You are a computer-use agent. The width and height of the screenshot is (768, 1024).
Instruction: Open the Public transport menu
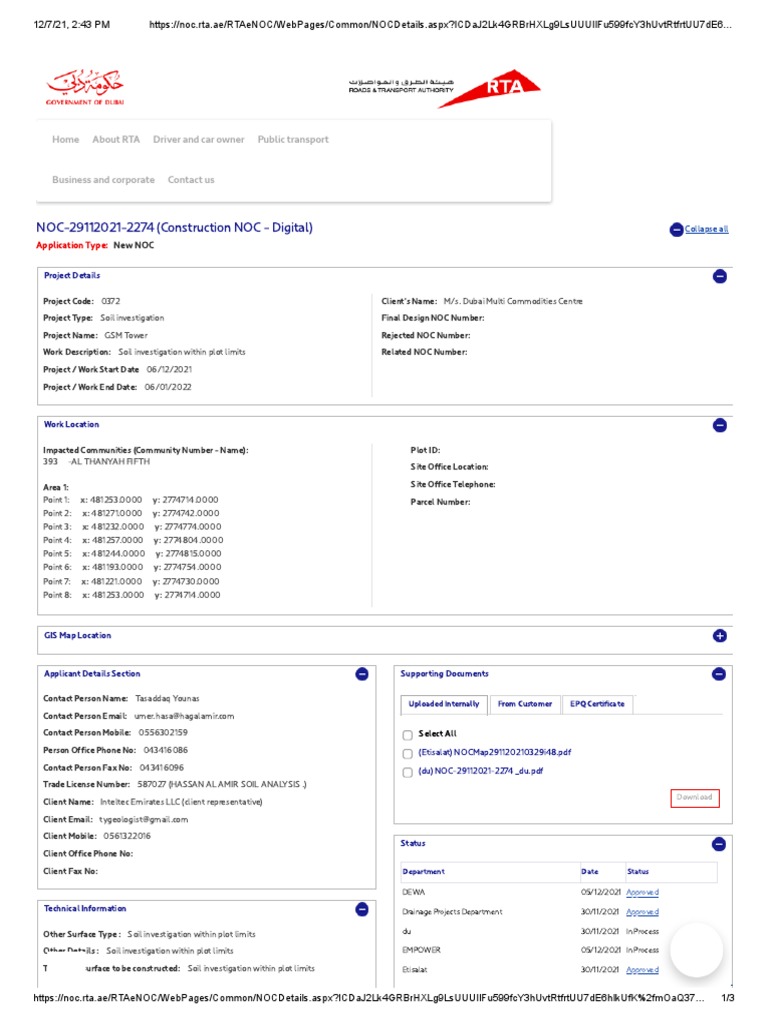pos(293,140)
